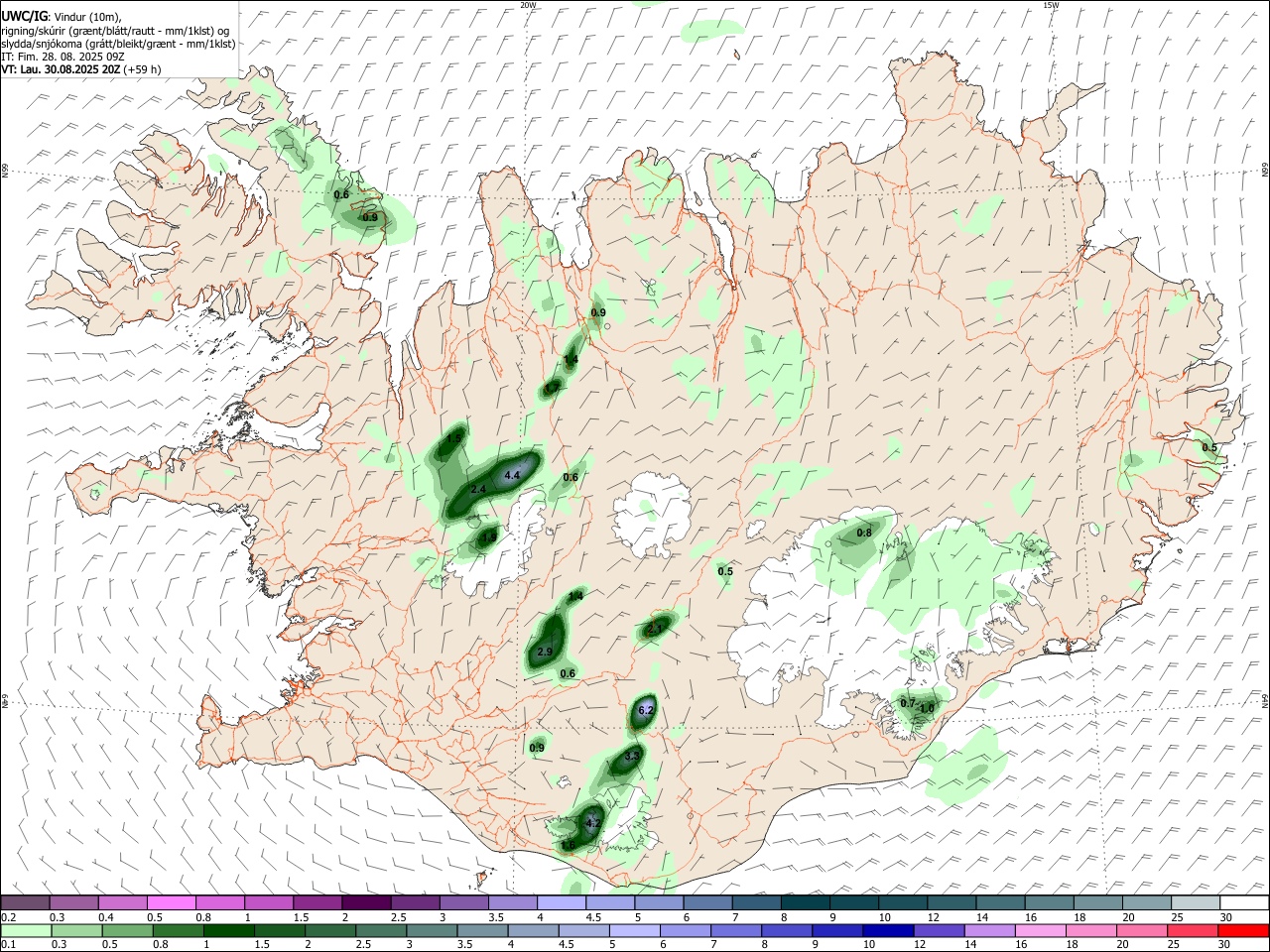This screenshot has width=1270, height=952.
Task: Select the 15W longitude label at top
Action: [1051, 5]
